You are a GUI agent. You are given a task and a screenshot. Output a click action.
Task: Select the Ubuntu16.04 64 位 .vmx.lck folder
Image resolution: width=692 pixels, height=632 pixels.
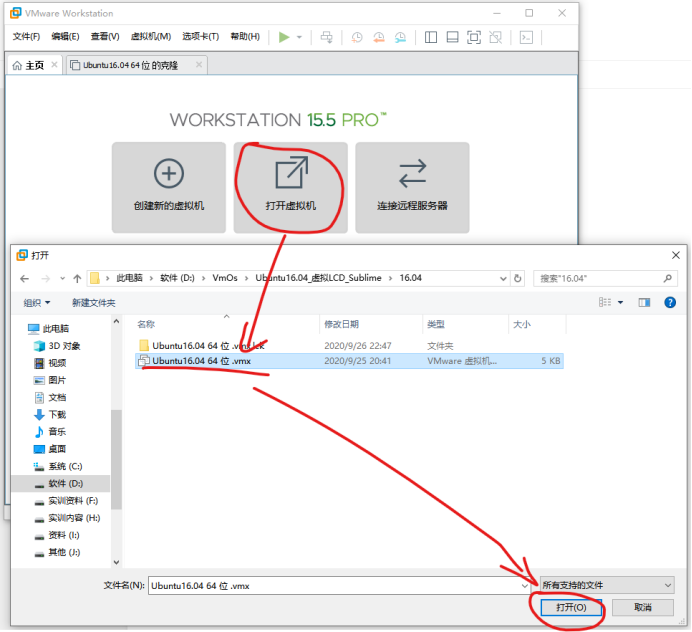(x=349, y=346)
